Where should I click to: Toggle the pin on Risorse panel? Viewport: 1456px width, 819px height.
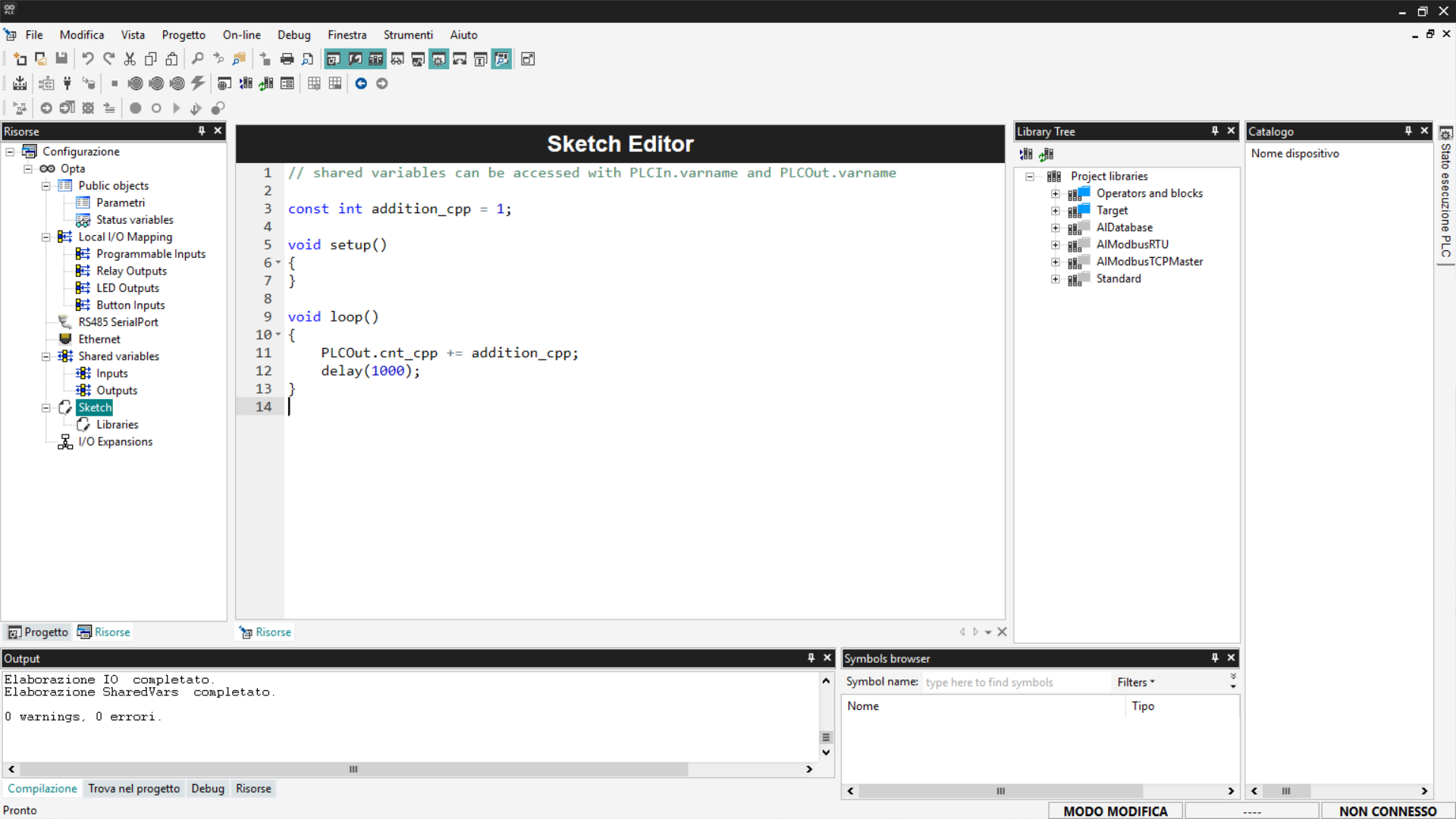coord(202,131)
